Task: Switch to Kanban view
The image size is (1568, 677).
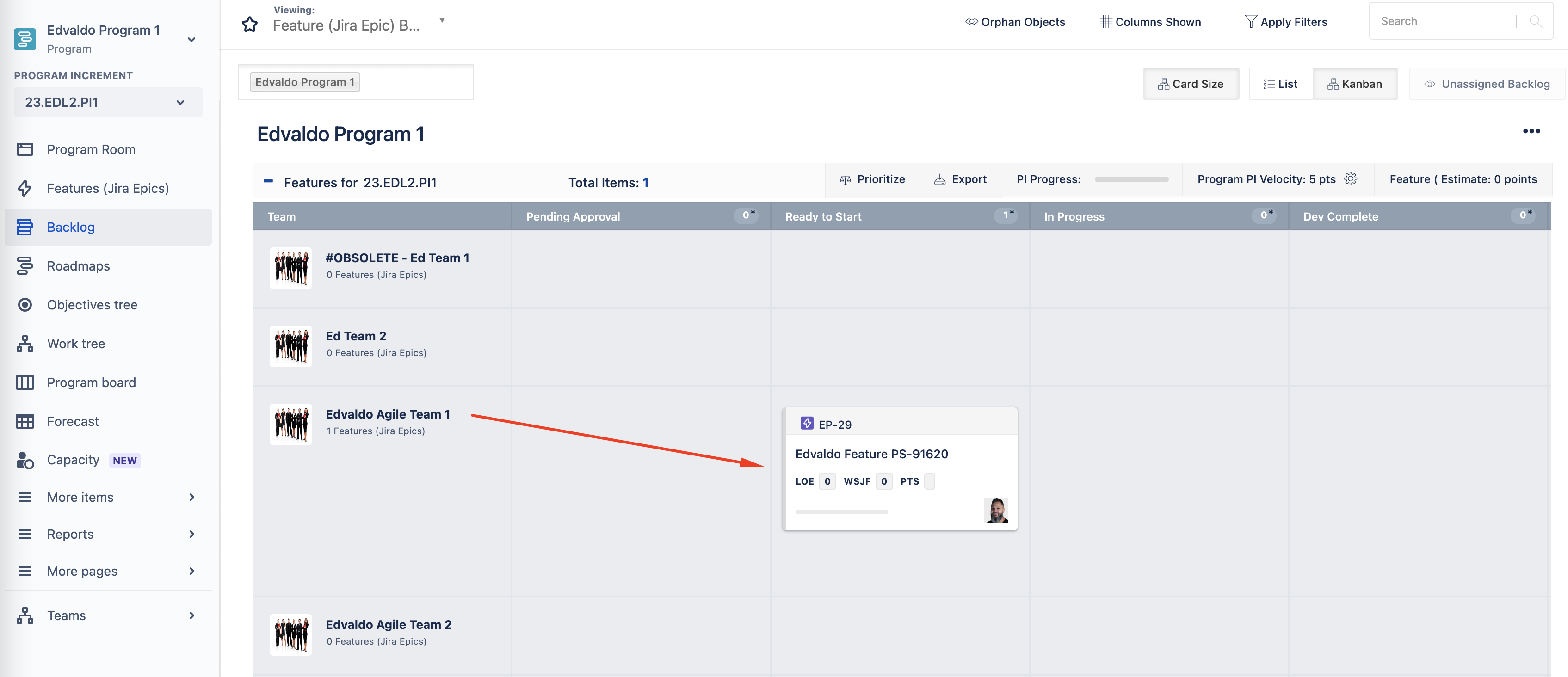Action: tap(1354, 84)
